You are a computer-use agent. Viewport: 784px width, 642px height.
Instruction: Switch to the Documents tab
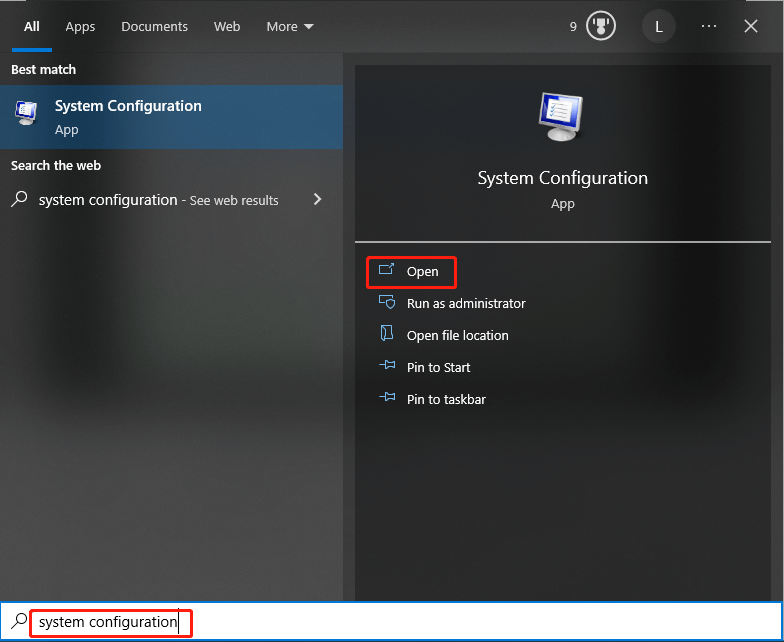pos(154,26)
